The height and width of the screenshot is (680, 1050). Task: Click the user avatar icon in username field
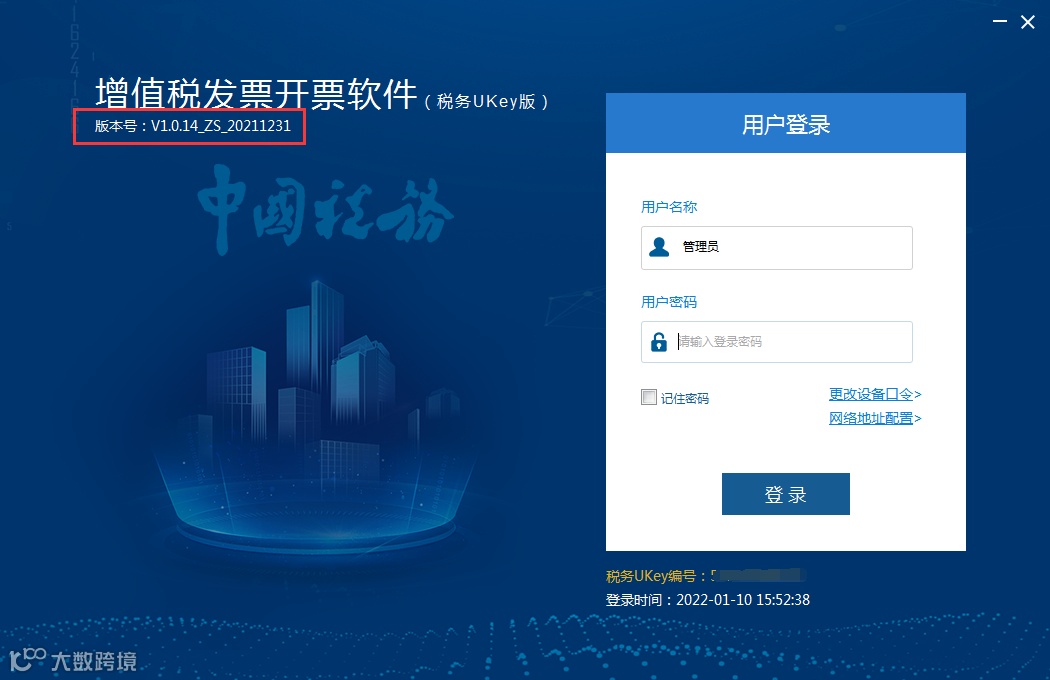(x=659, y=247)
